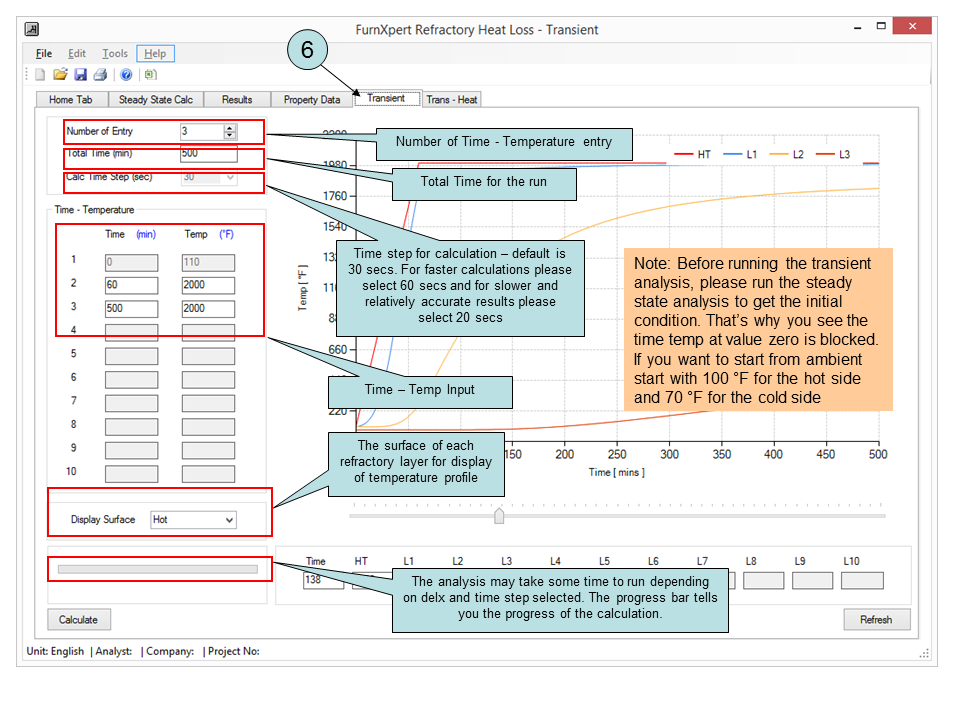Image resolution: width=960 pixels, height=720 pixels.
Task: Decrease Number of Entry with the down arrow
Action: (230, 135)
